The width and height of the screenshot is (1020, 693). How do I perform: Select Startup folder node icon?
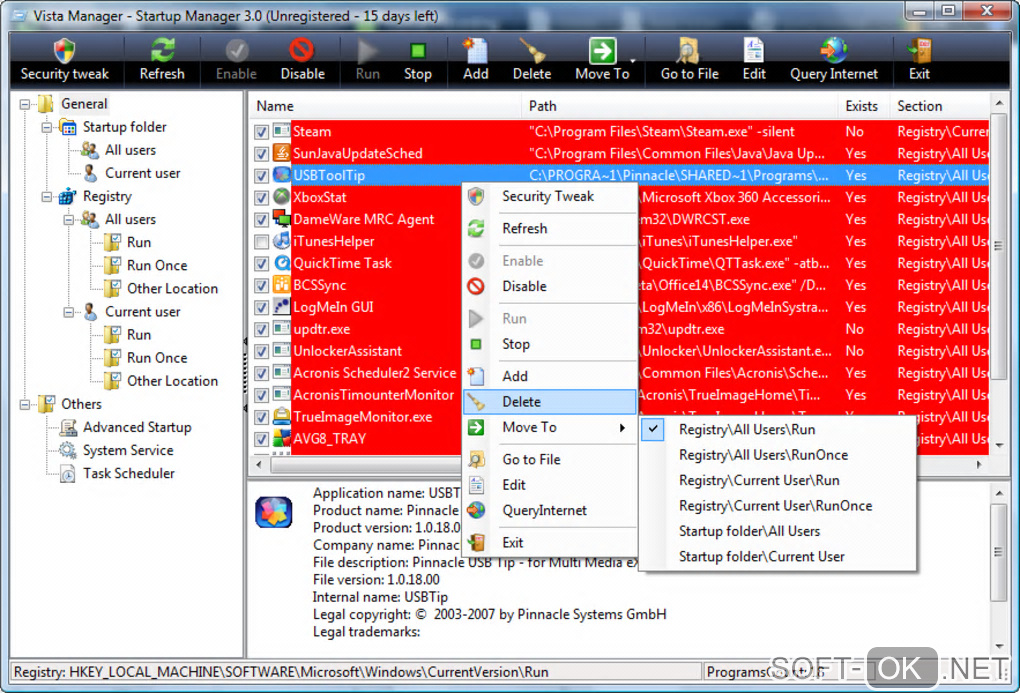coord(68,127)
